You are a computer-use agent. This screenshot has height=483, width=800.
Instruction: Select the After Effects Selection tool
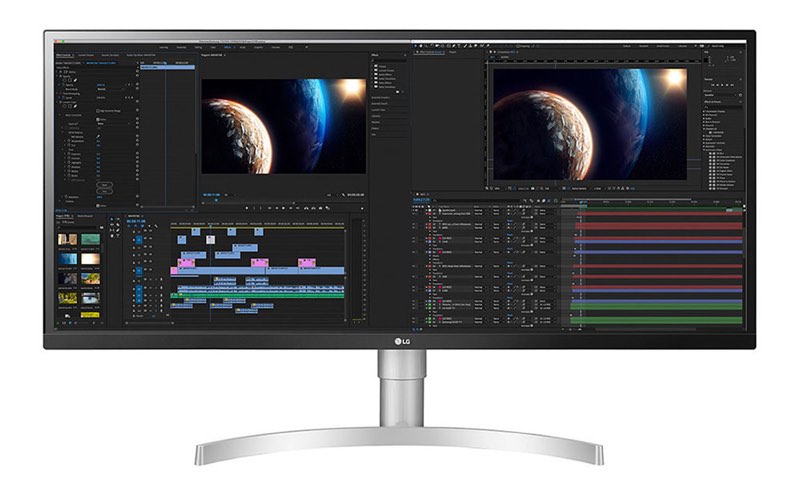tap(415, 46)
